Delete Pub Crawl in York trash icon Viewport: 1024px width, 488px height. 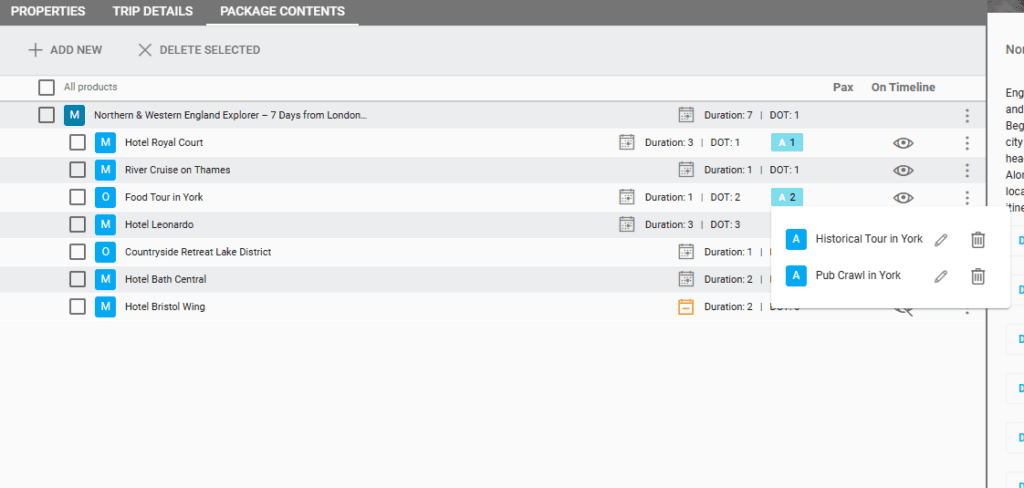point(978,276)
